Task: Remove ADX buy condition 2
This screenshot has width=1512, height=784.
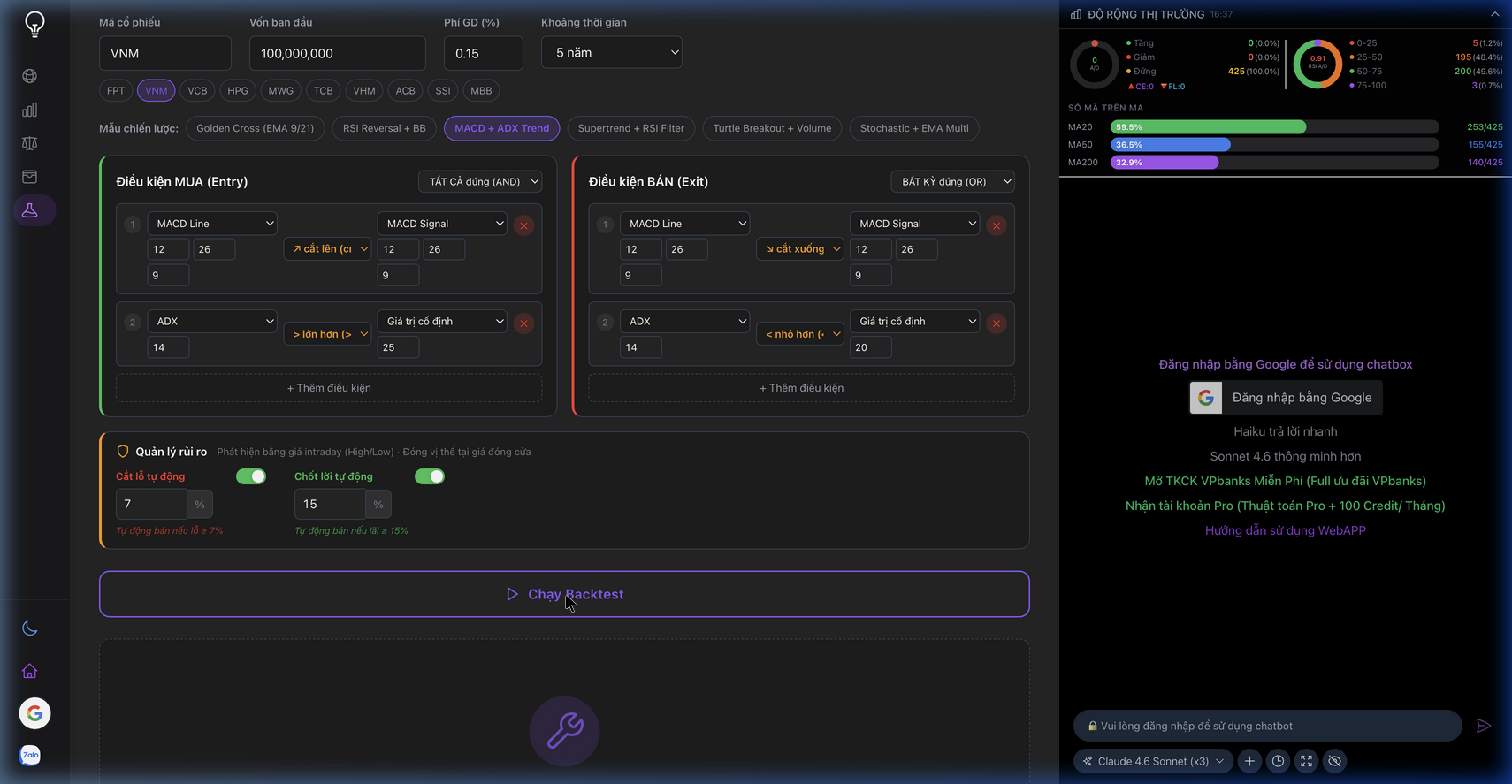Action: pyautogui.click(x=523, y=323)
